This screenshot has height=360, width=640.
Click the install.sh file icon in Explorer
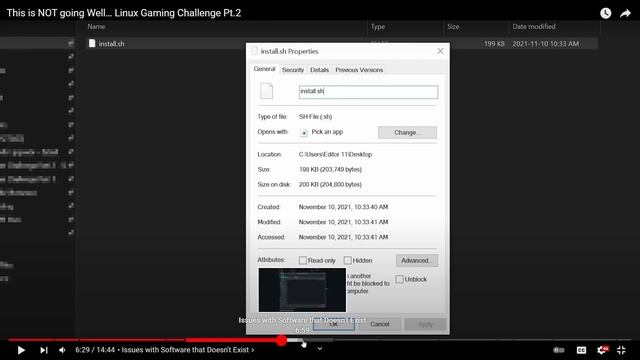(x=92, y=43)
